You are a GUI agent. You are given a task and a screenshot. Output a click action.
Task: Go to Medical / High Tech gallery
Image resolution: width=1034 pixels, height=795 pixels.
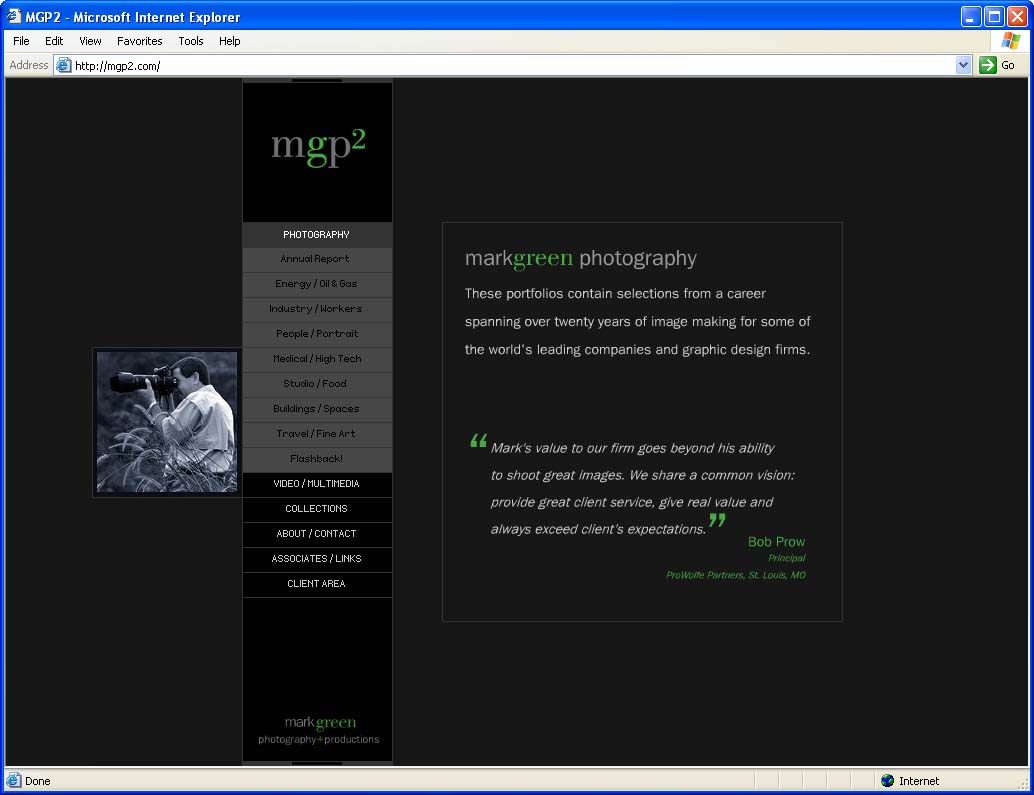pyautogui.click(x=316, y=359)
